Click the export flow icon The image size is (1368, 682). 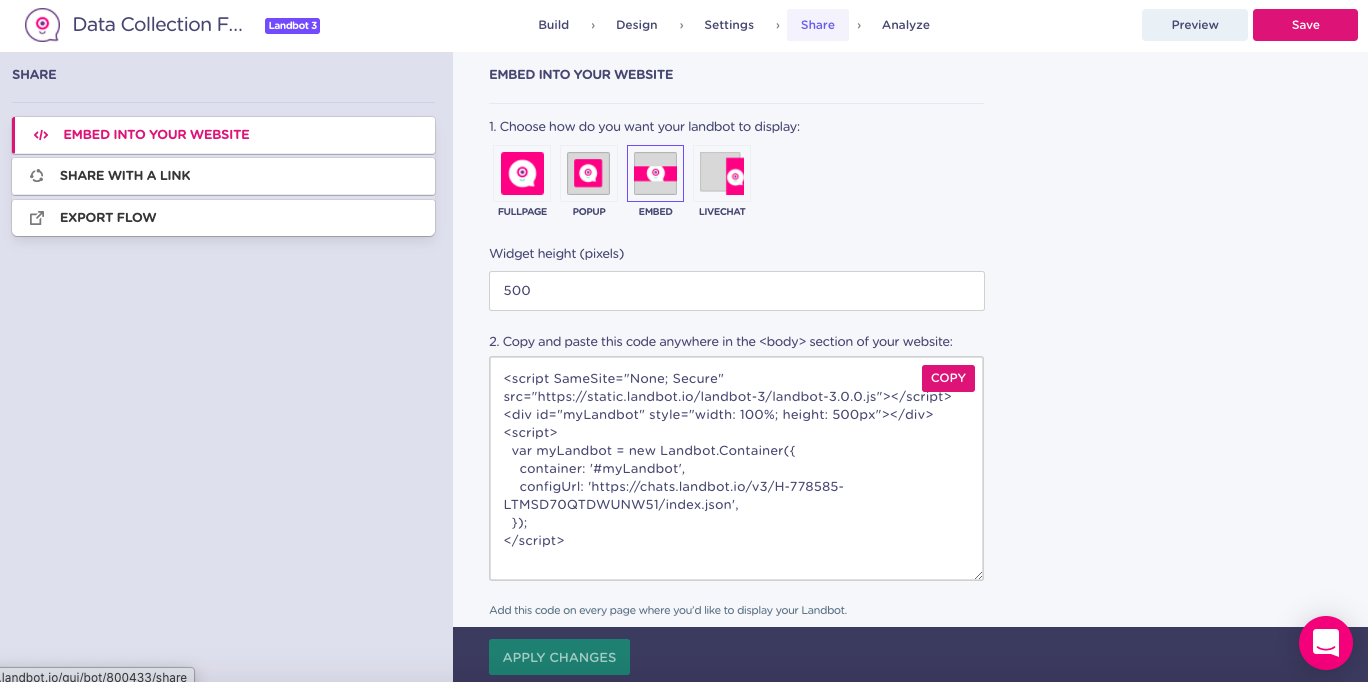click(x=37, y=218)
